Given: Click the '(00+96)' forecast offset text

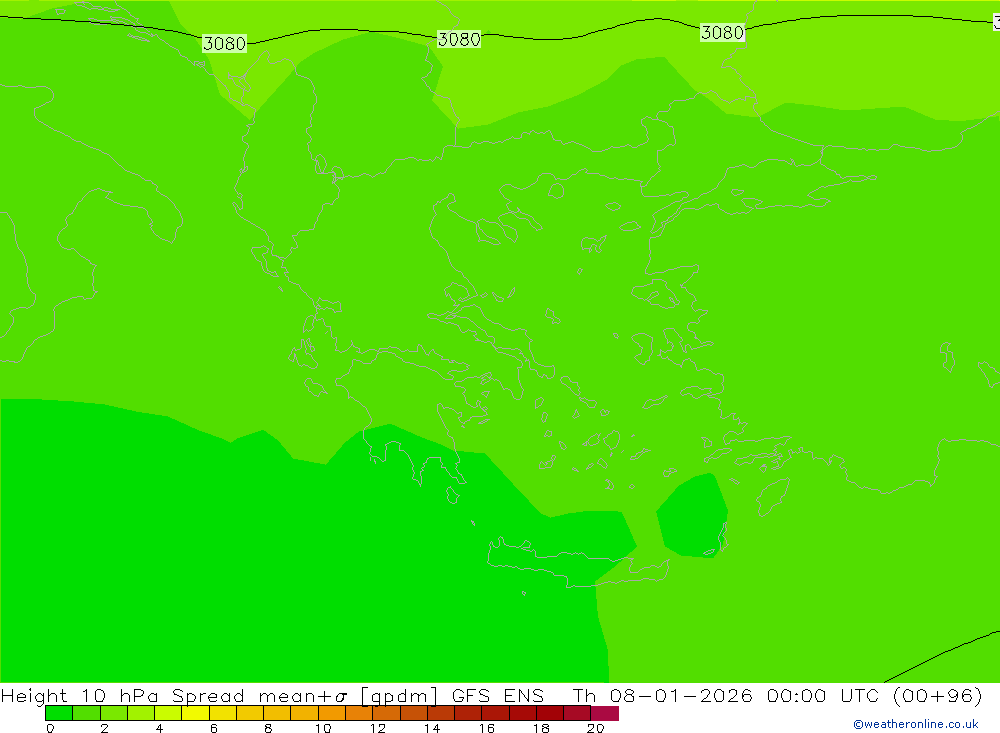Looking at the screenshot, I should [x=938, y=695].
